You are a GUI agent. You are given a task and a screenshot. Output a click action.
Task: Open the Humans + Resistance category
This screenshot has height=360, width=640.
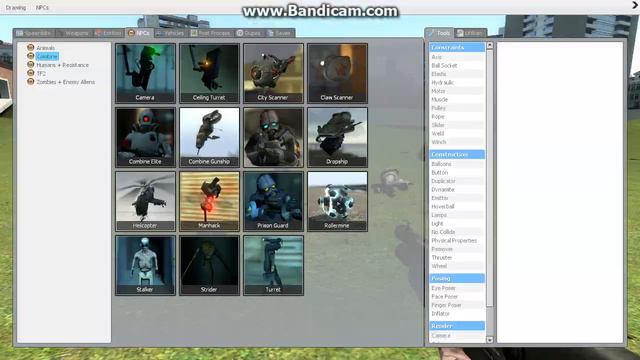[62, 65]
